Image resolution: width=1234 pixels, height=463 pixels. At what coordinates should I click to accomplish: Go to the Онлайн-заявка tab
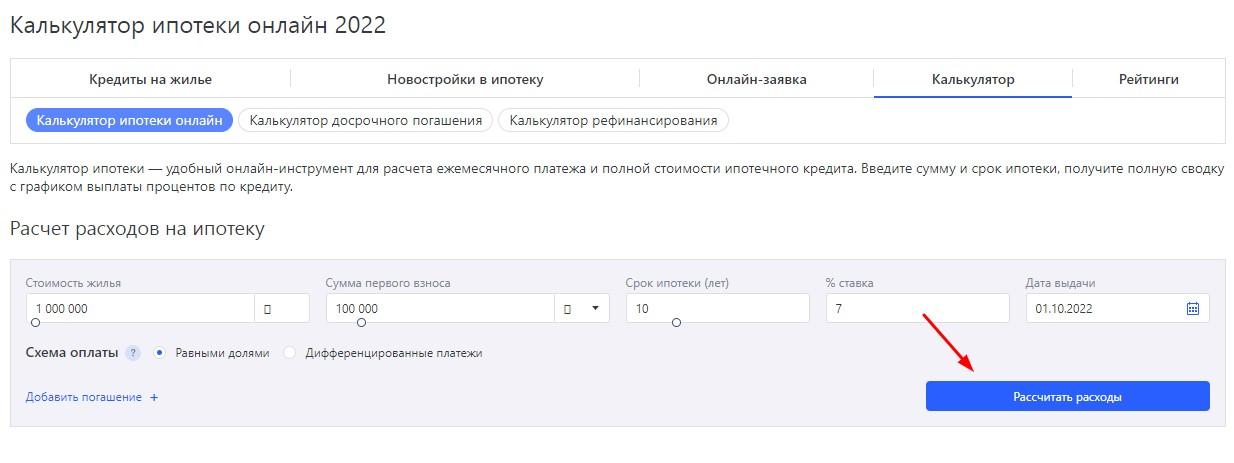point(756,79)
